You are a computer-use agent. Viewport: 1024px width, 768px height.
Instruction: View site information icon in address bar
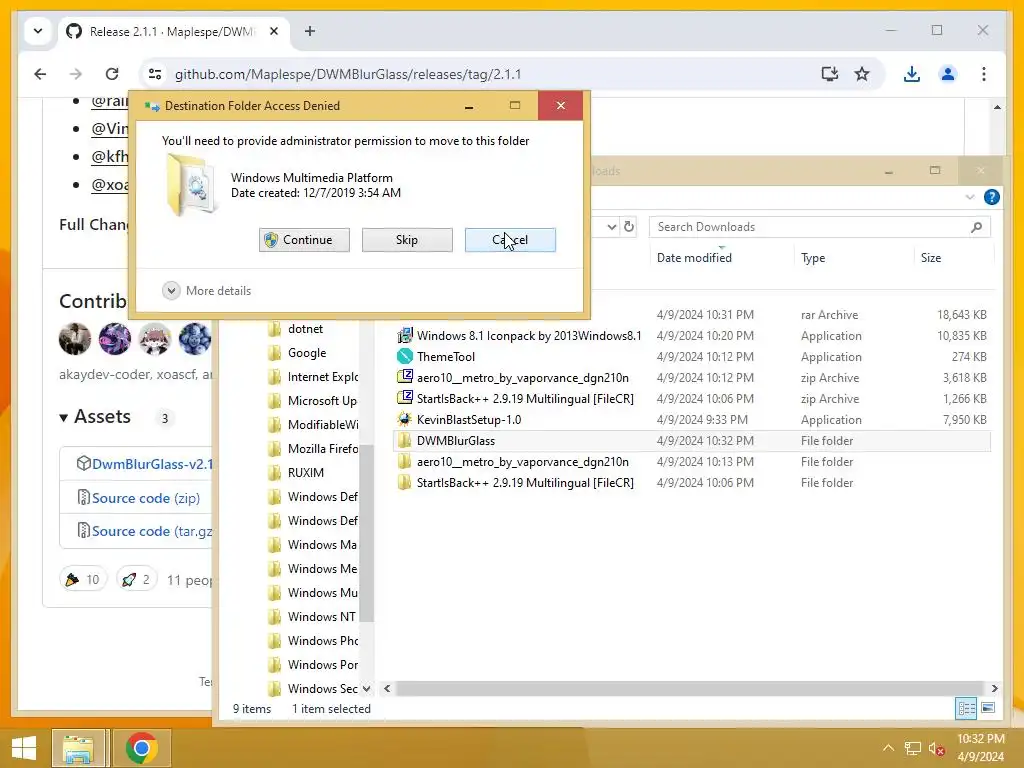click(155, 74)
